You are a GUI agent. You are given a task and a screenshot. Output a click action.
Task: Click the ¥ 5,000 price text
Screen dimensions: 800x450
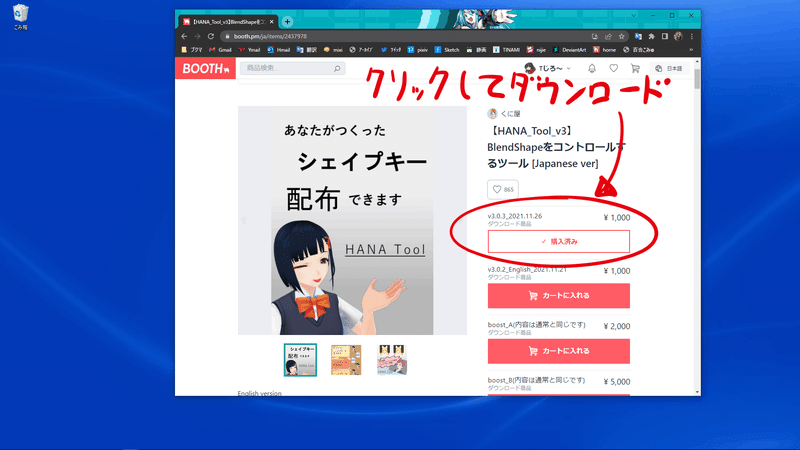(617, 382)
